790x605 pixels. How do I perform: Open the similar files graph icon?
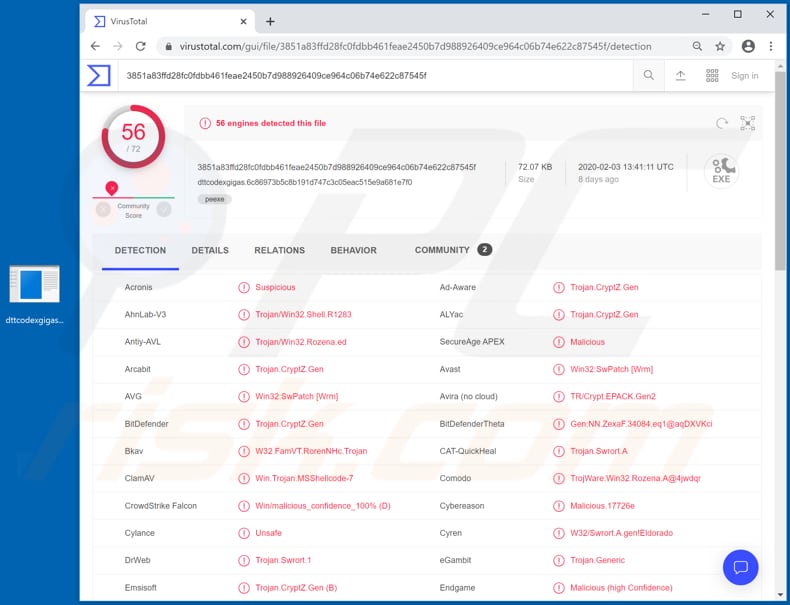click(747, 123)
